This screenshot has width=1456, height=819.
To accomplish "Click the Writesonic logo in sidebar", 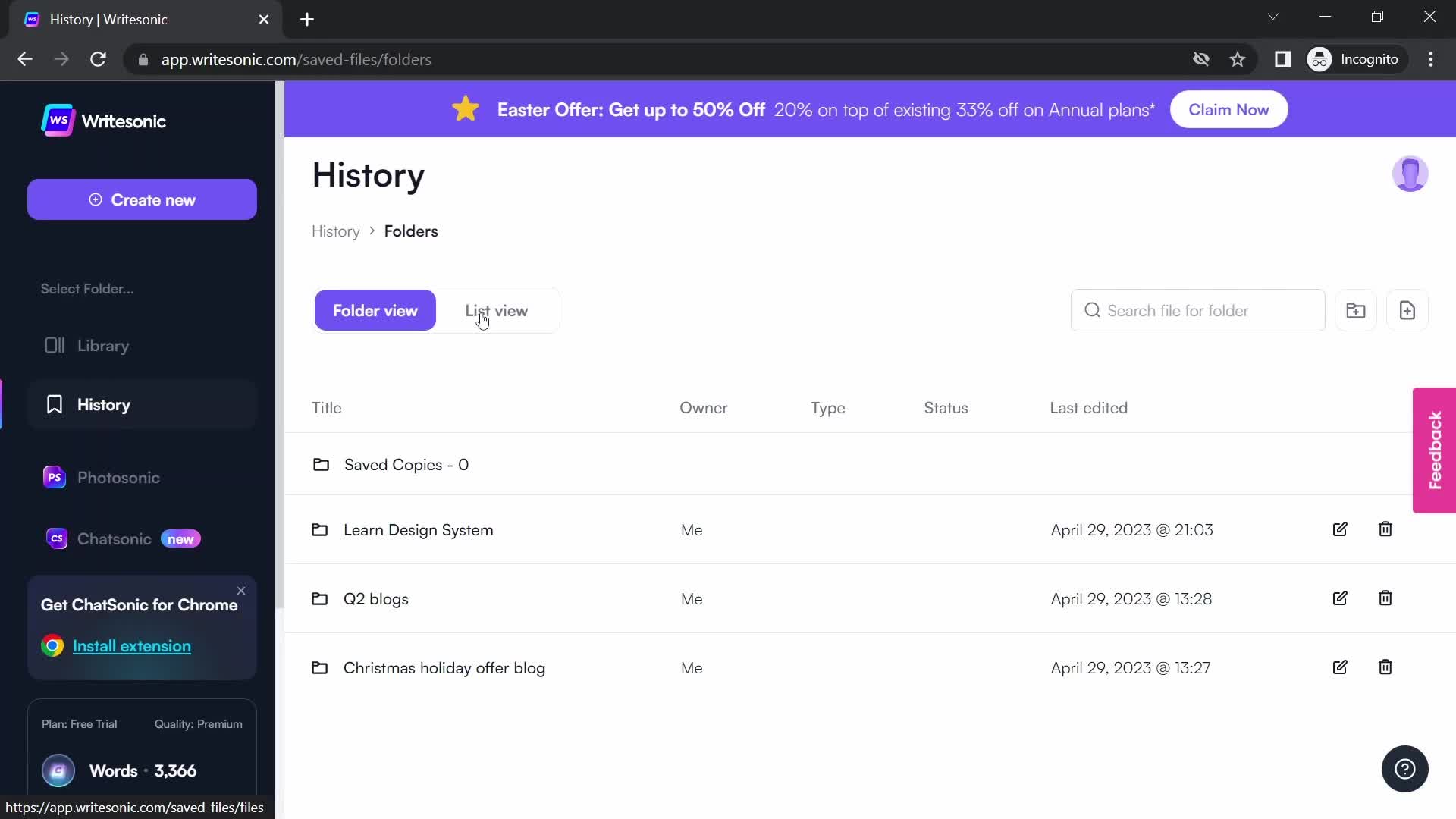I will (x=103, y=121).
